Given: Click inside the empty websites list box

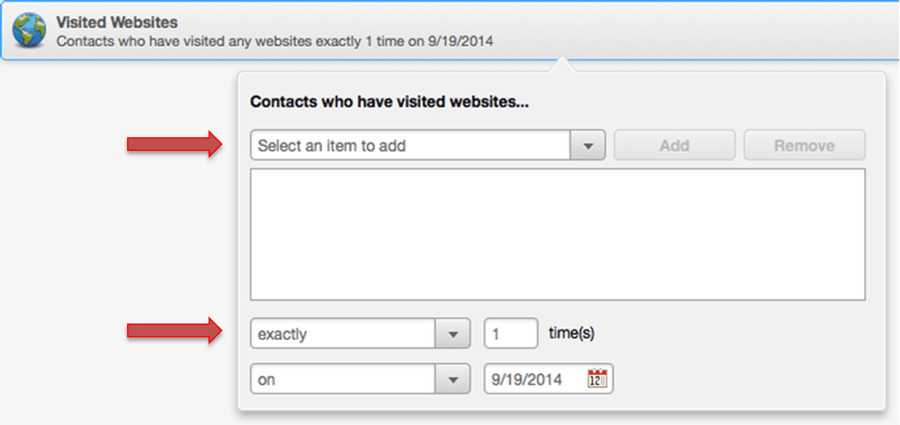Looking at the screenshot, I should pos(557,234).
